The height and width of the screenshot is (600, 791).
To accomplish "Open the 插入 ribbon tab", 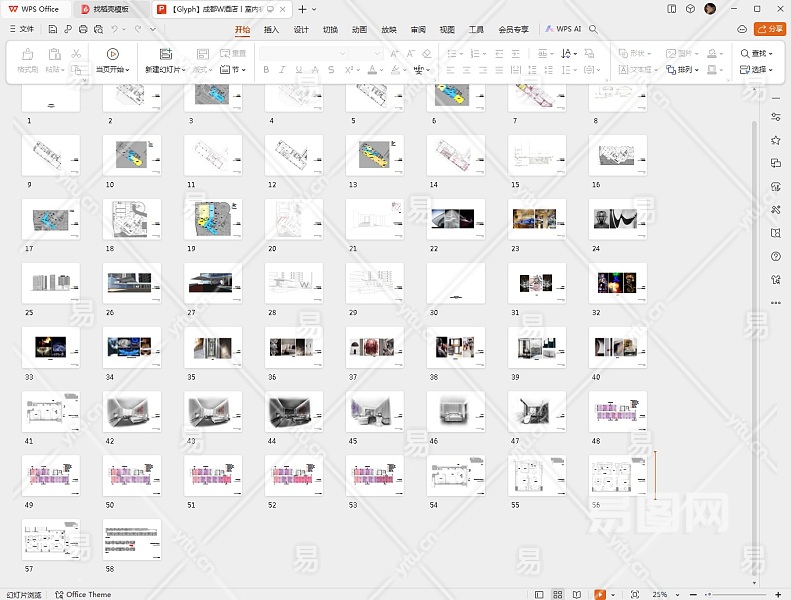I will click(x=271, y=29).
